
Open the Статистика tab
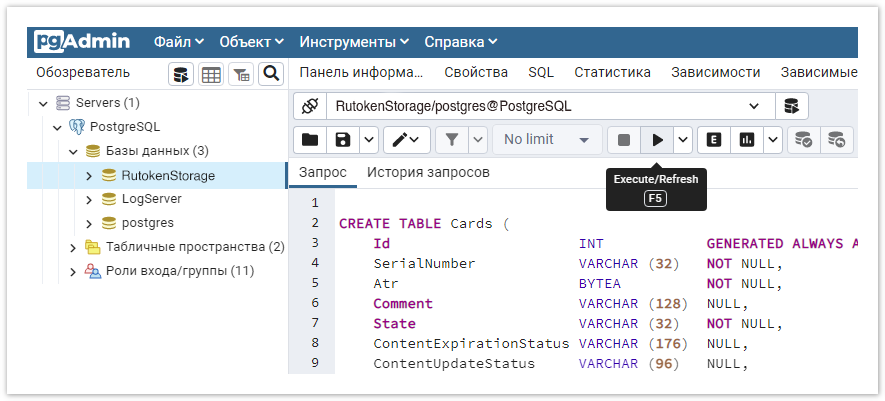tap(612, 72)
